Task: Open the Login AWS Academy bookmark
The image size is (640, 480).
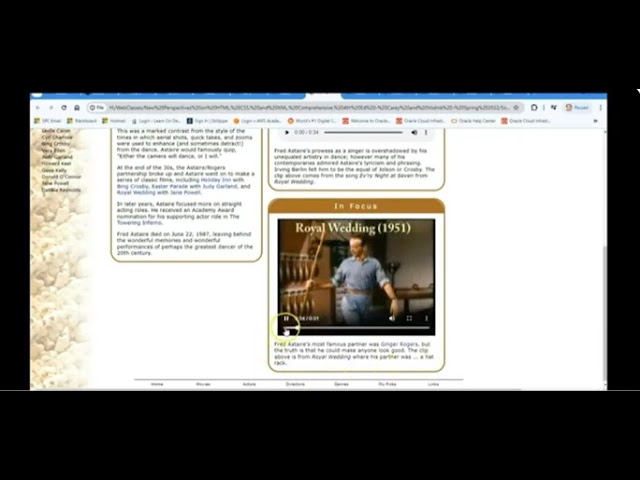Action: click(x=258, y=121)
